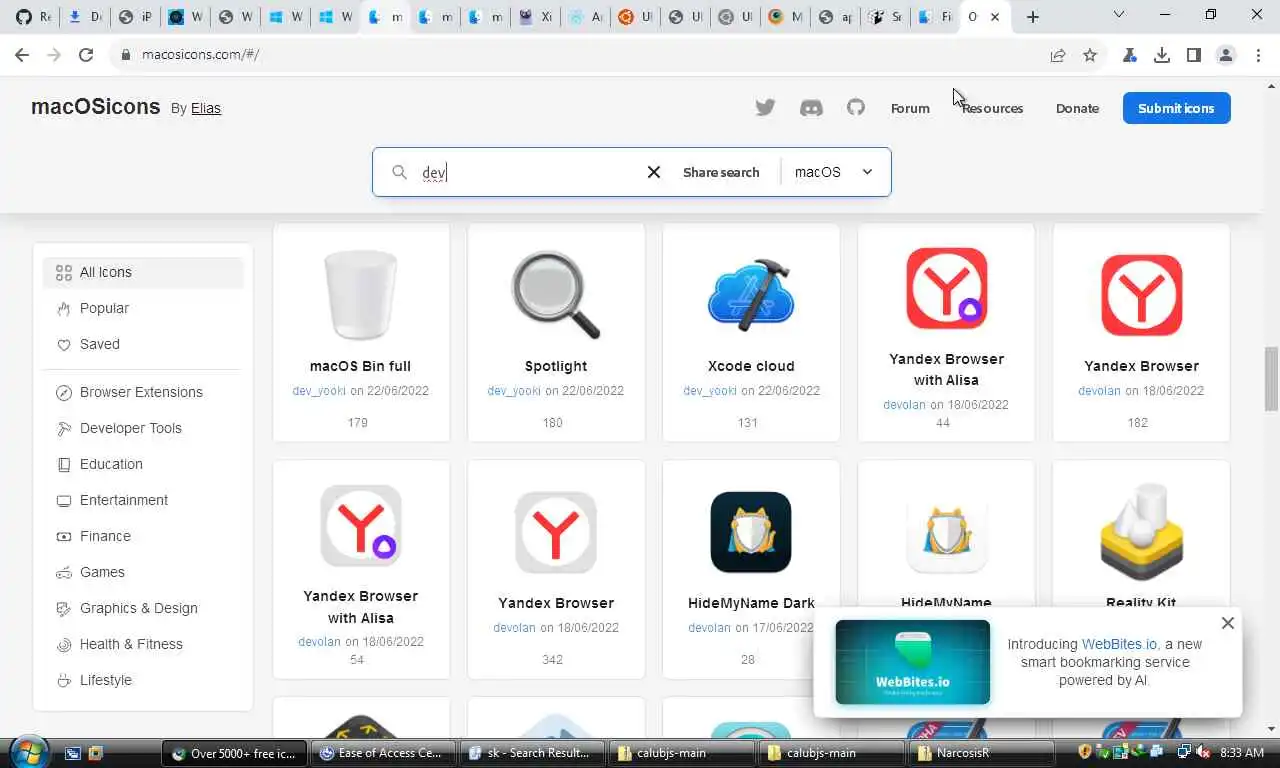Viewport: 1280px width, 768px height.
Task: Expand the tab search chevron
Action: coord(1119,15)
